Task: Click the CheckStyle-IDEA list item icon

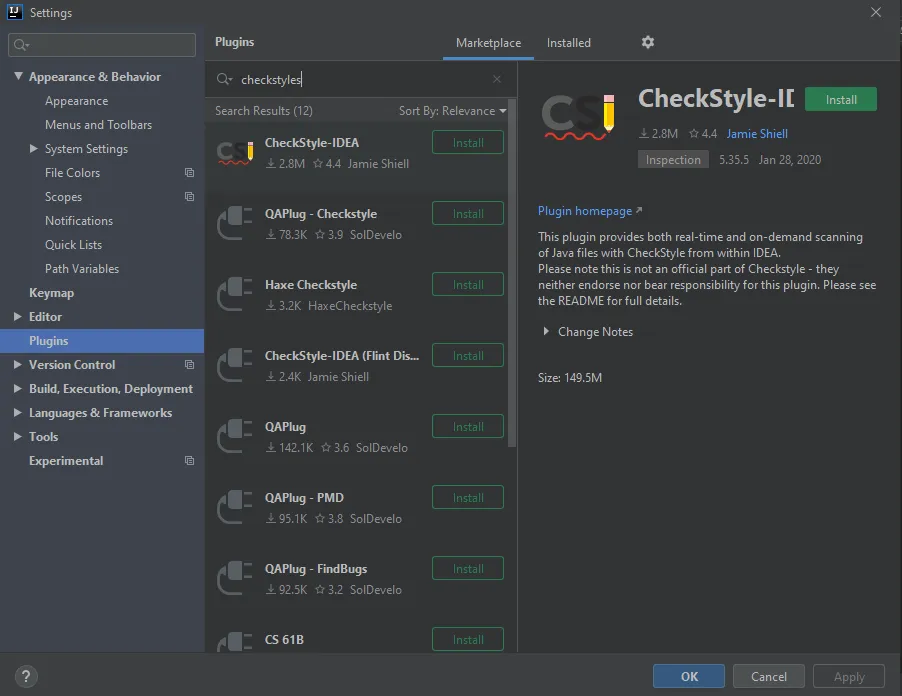Action: point(235,153)
